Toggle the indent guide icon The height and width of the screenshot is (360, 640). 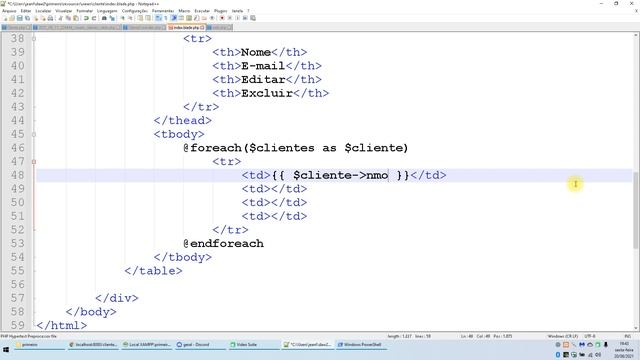173,18
